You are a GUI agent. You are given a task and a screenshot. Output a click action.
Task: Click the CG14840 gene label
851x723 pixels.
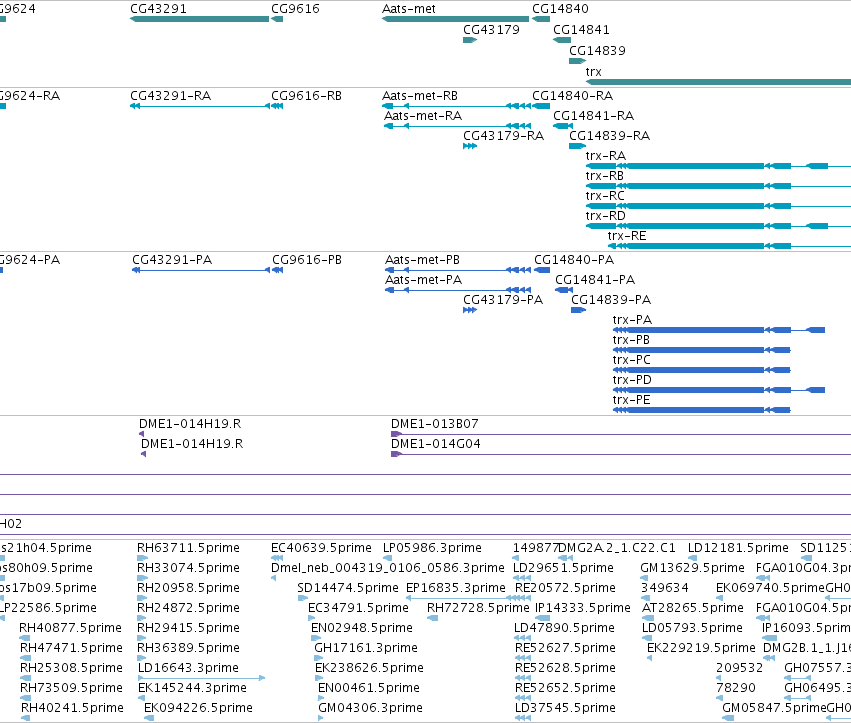coord(560,9)
